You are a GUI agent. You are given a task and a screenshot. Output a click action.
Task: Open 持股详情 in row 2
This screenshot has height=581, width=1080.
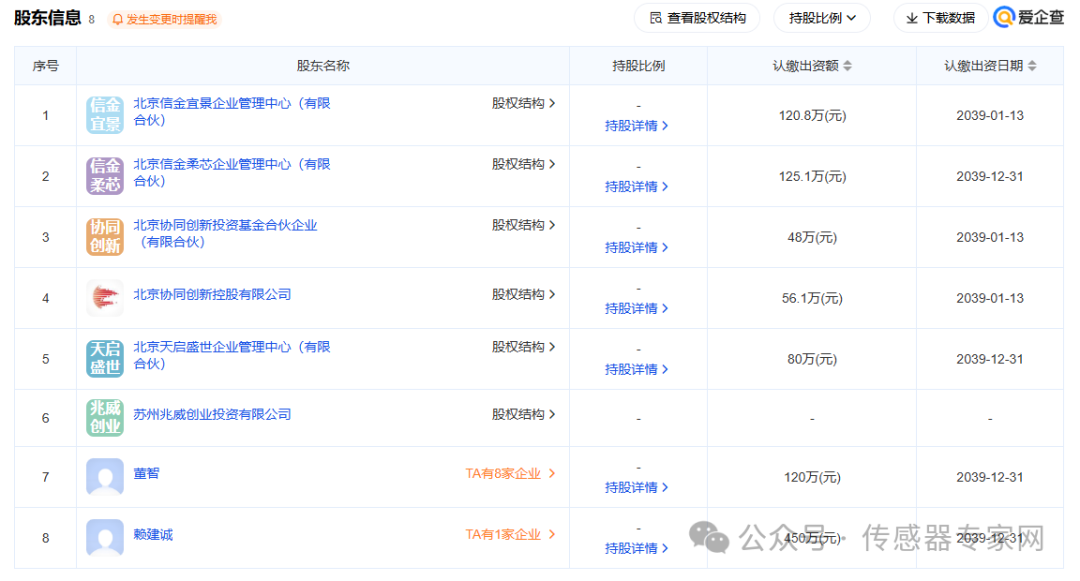coord(636,187)
